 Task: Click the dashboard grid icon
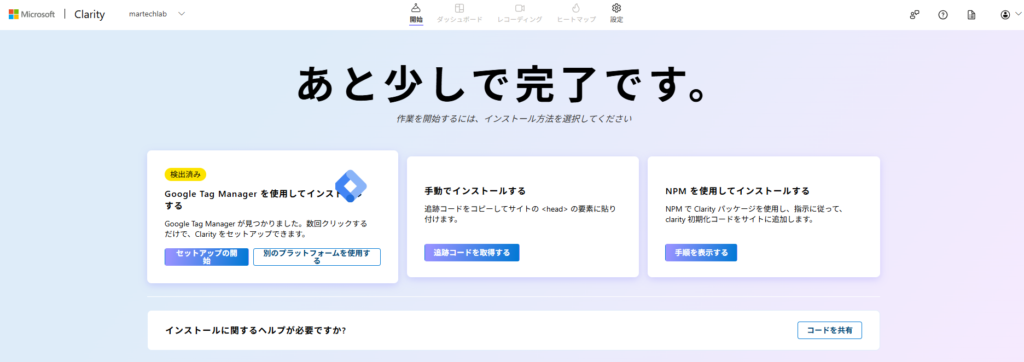click(460, 8)
